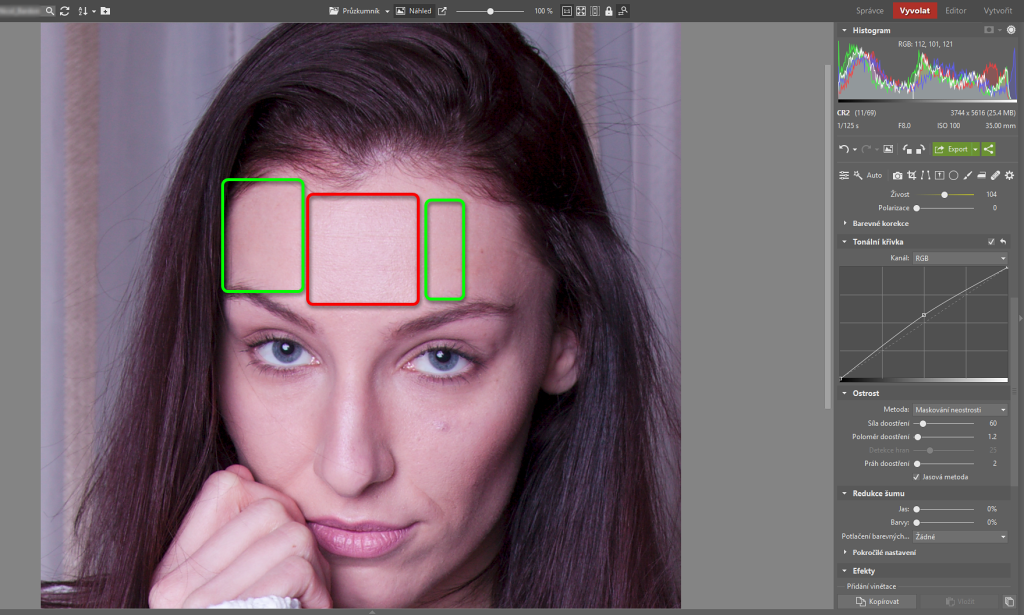1024x615 pixels.
Task: Select the retouching bandage tool
Action: coord(995,175)
